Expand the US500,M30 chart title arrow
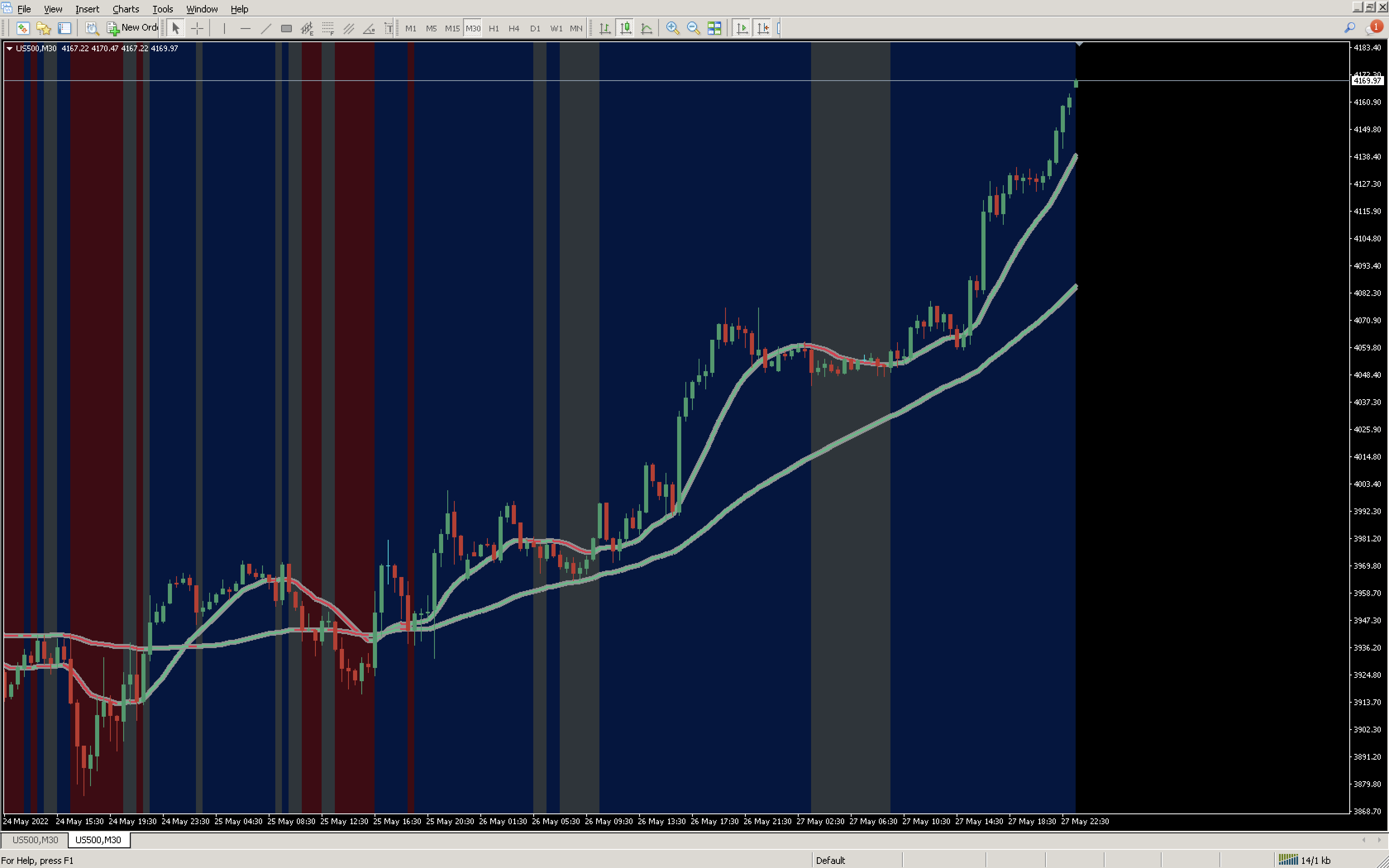Viewport: 1389px width, 868px height. pos(9,49)
